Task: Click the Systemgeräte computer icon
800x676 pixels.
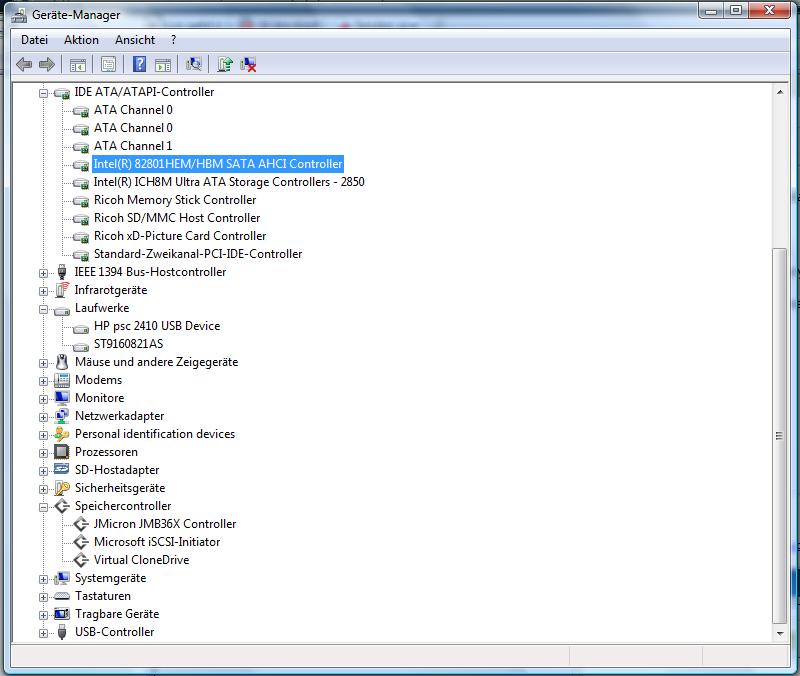Action: pyautogui.click(x=62, y=578)
